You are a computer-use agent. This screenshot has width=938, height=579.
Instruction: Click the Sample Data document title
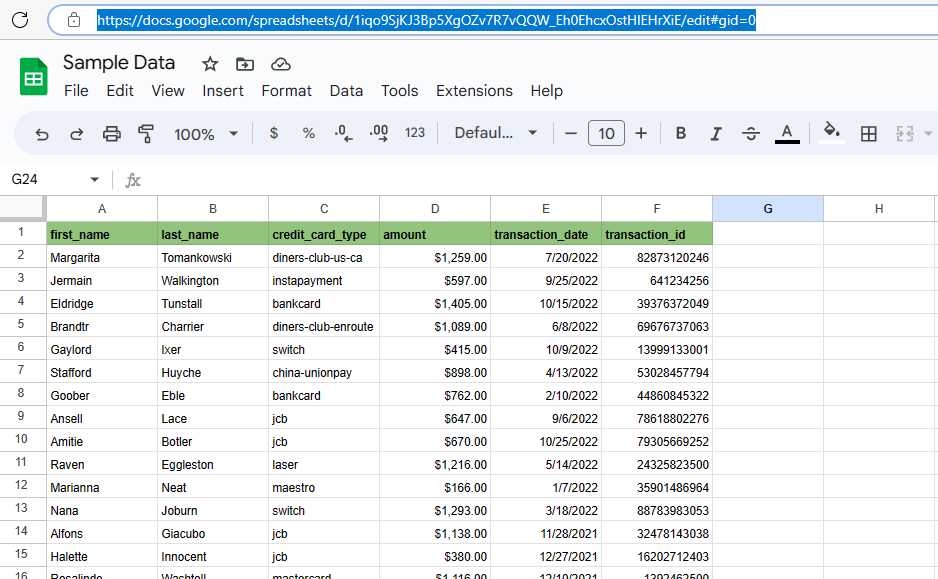(x=119, y=63)
